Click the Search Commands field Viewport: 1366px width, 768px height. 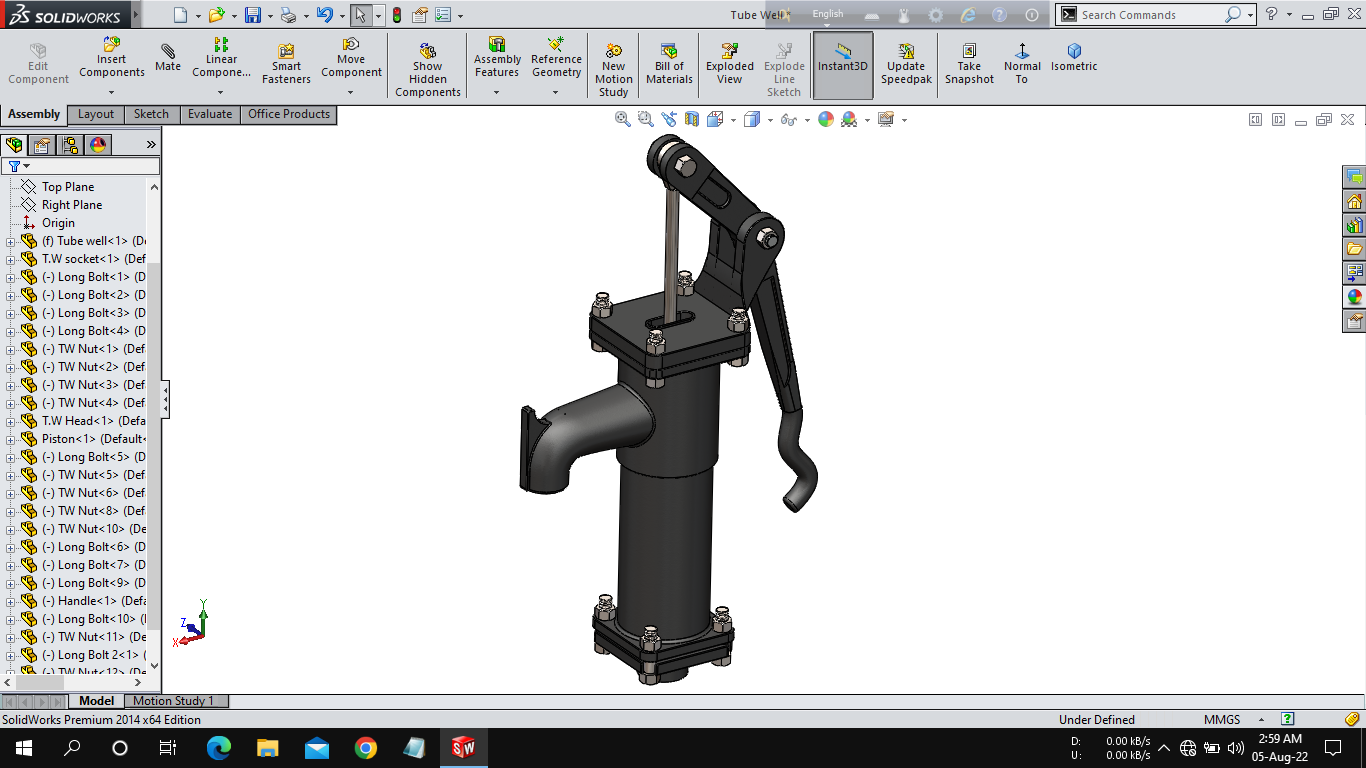pos(1150,15)
